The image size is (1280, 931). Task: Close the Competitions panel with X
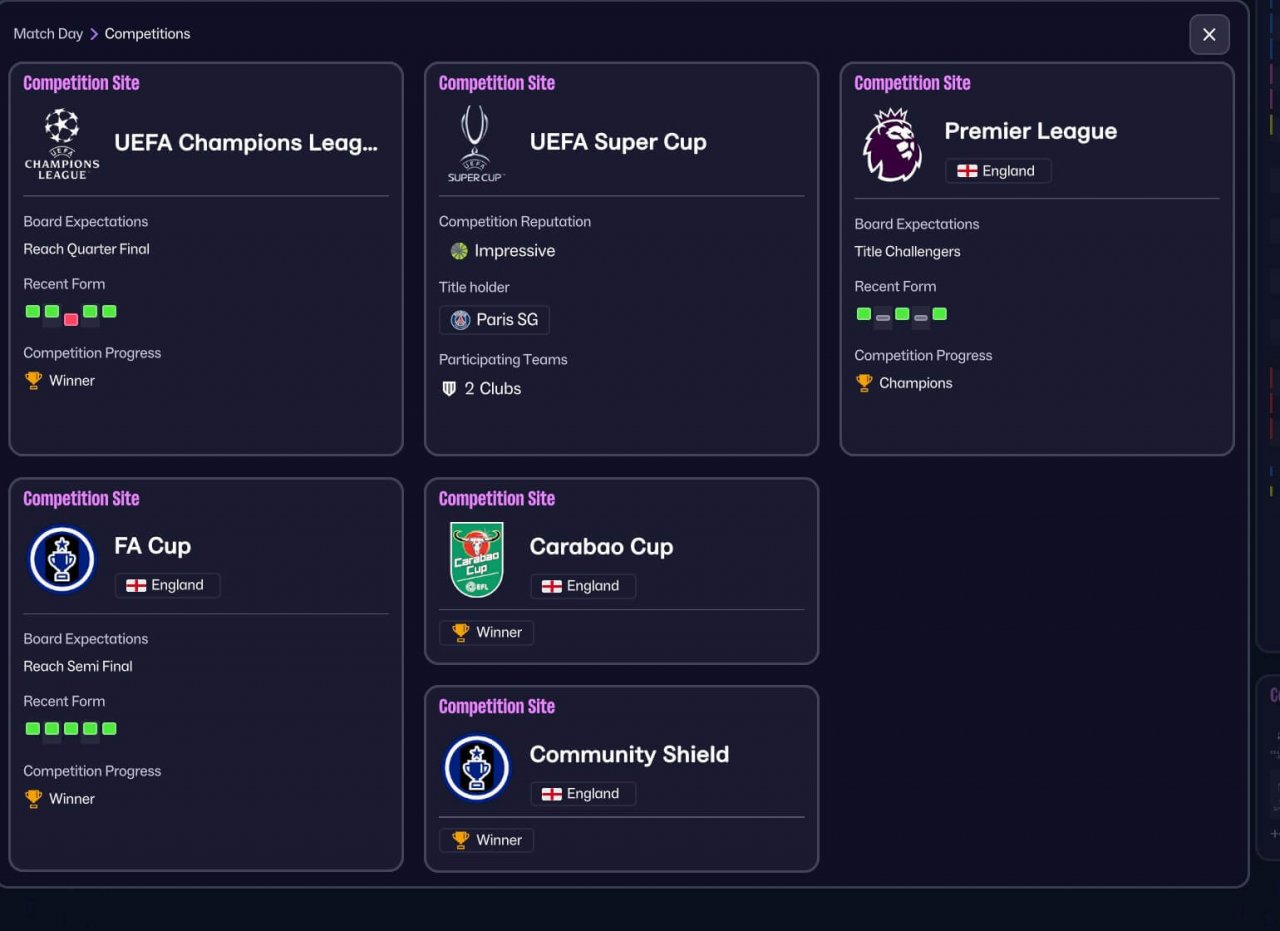1209,35
